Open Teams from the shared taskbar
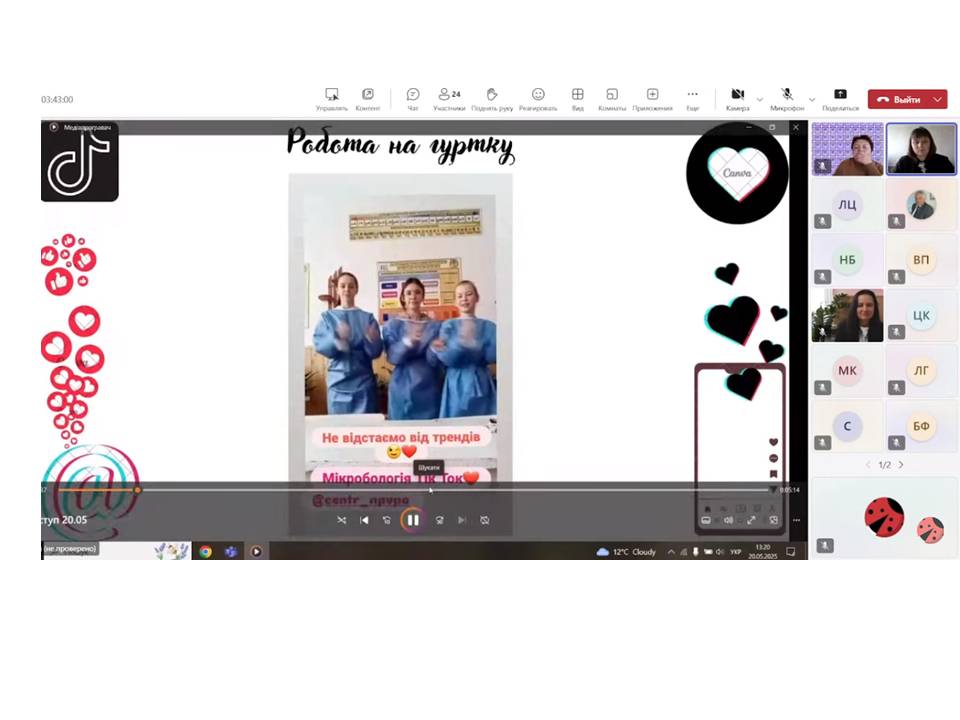The image size is (960, 720). (231, 552)
